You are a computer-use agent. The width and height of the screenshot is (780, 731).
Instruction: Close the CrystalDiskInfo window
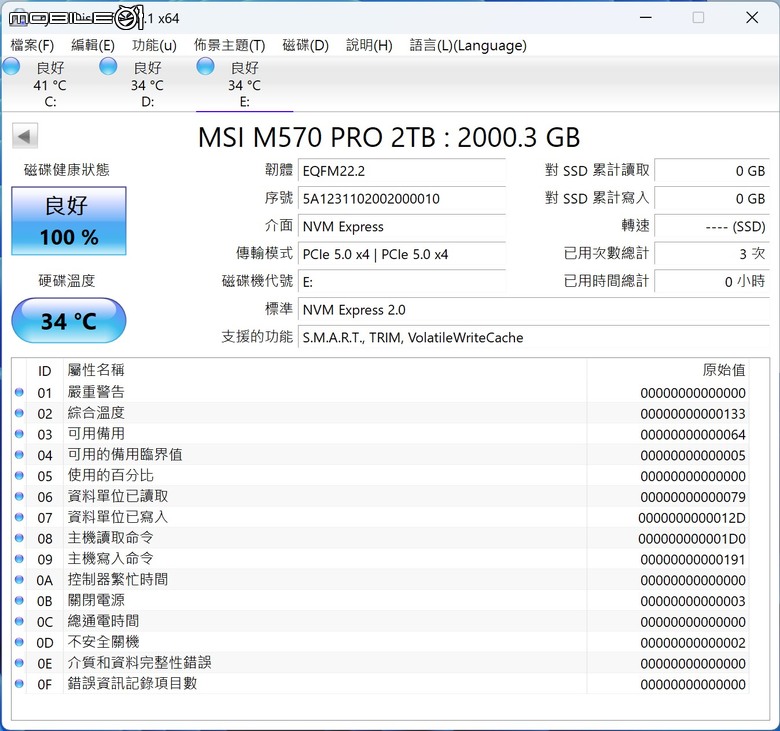point(752,18)
